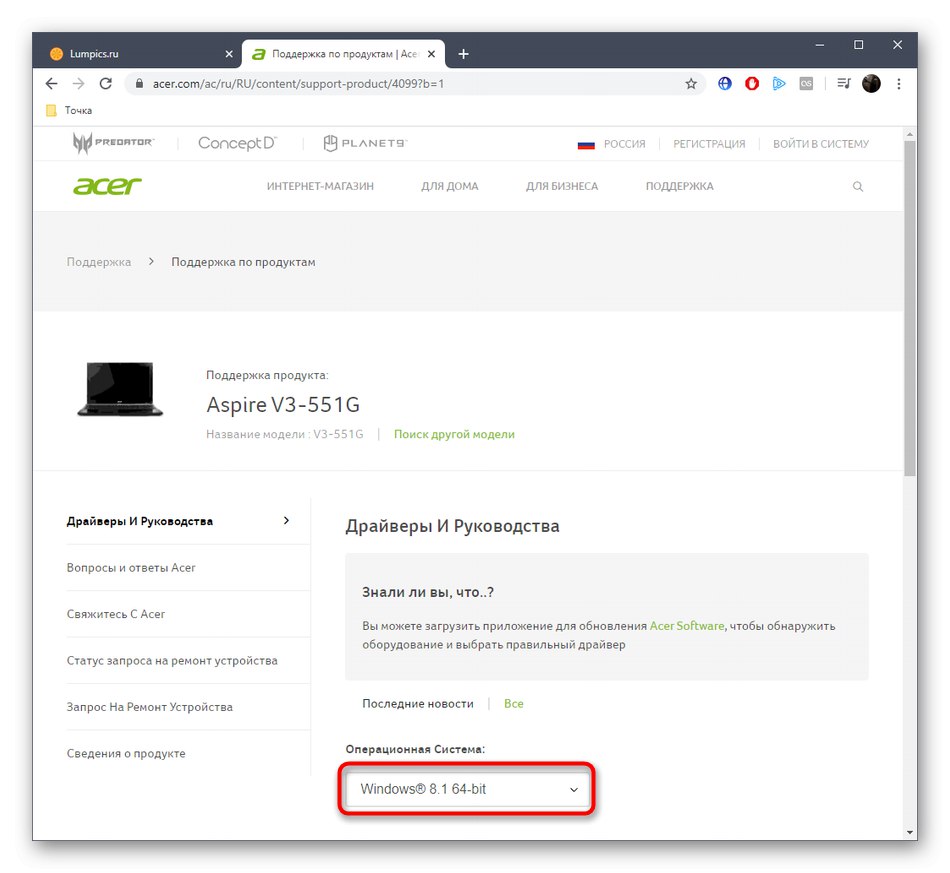Screen dimensions: 950x873
Task: Click the address bar URL
Action: [298, 84]
